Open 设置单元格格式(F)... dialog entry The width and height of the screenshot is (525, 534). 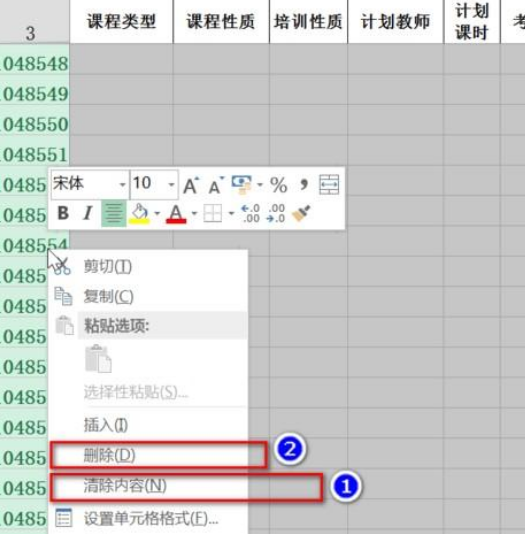(x=148, y=519)
